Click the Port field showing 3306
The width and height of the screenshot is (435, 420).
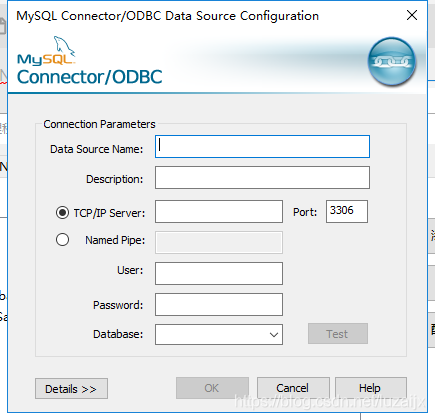tap(347, 211)
